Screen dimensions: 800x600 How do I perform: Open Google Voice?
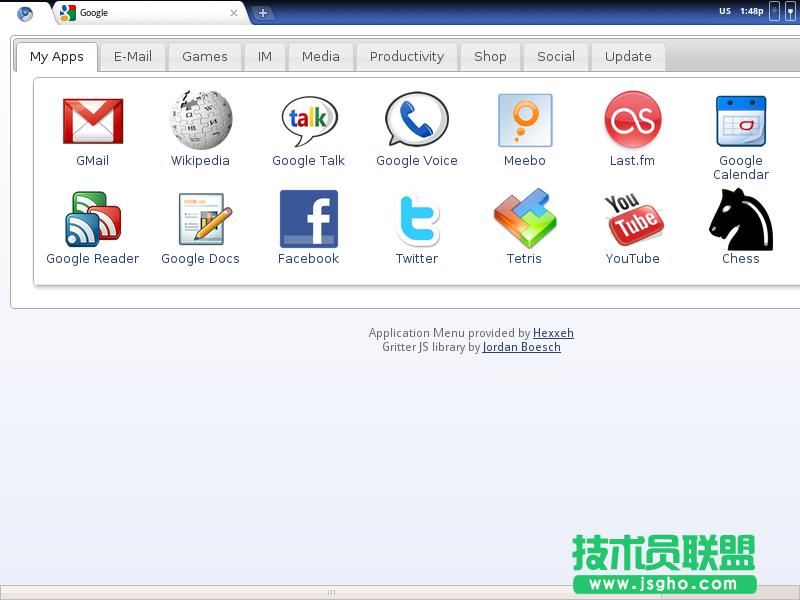coord(416,120)
